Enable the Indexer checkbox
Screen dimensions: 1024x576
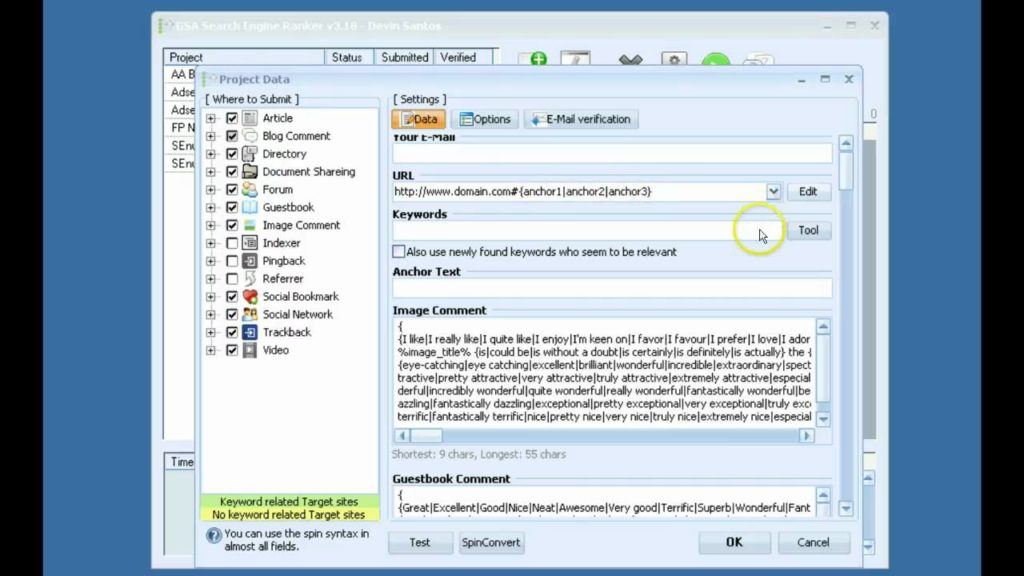click(232, 243)
